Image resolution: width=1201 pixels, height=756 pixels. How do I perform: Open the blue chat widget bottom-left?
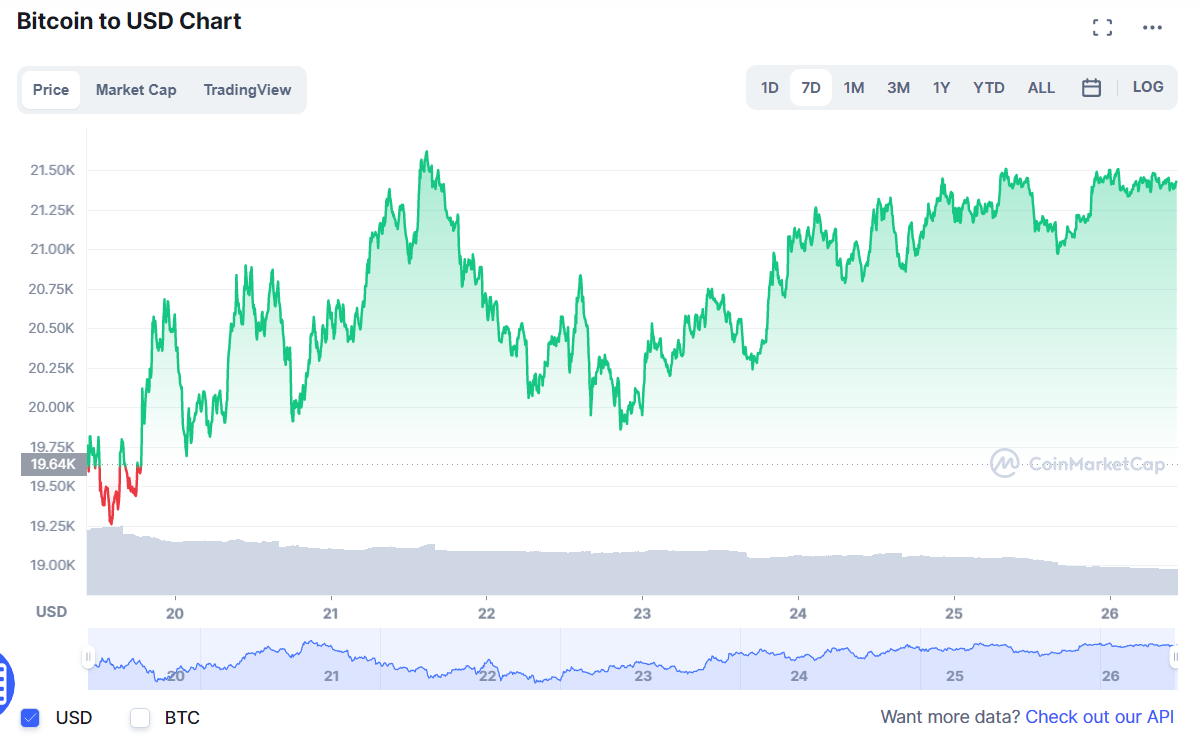pos(8,684)
